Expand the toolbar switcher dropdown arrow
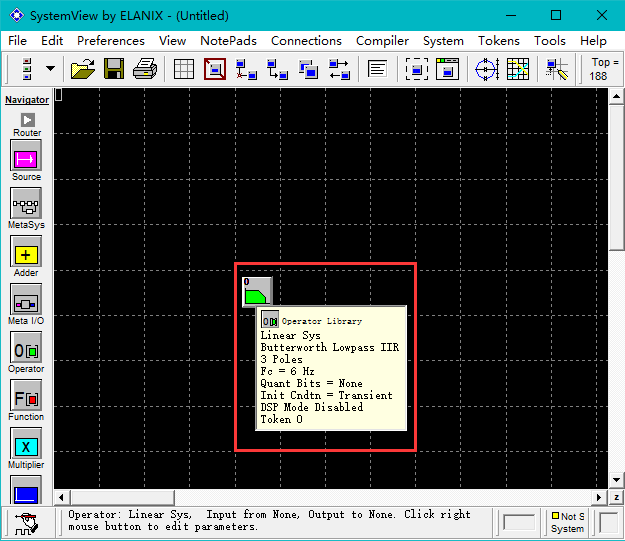The height and width of the screenshot is (541, 625). coord(50,69)
